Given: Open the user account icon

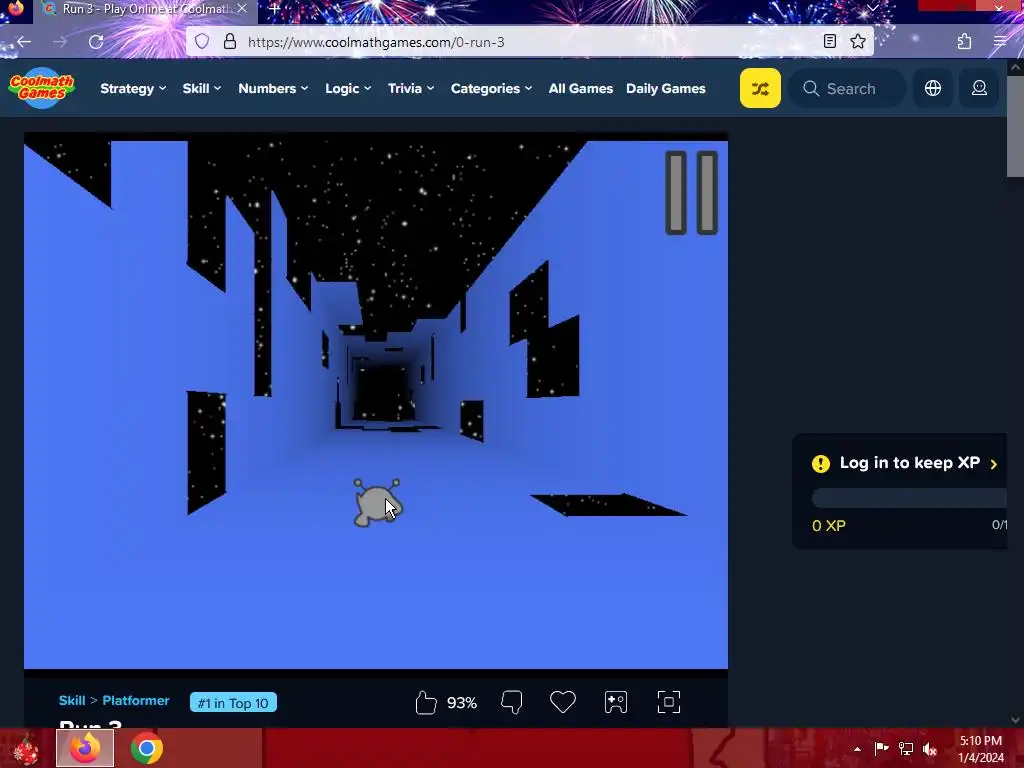Looking at the screenshot, I should coord(979,88).
